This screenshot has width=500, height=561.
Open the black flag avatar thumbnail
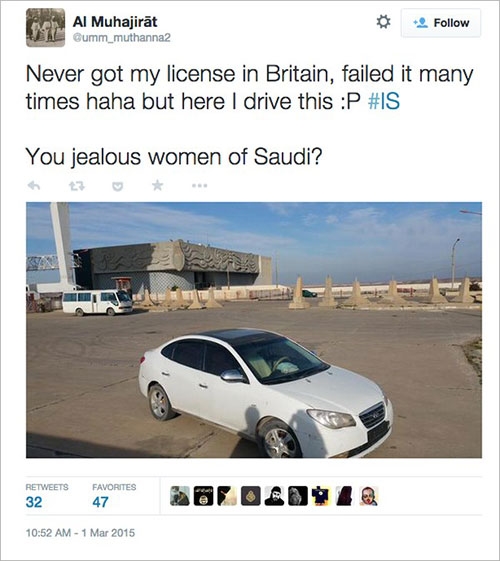tap(204, 496)
